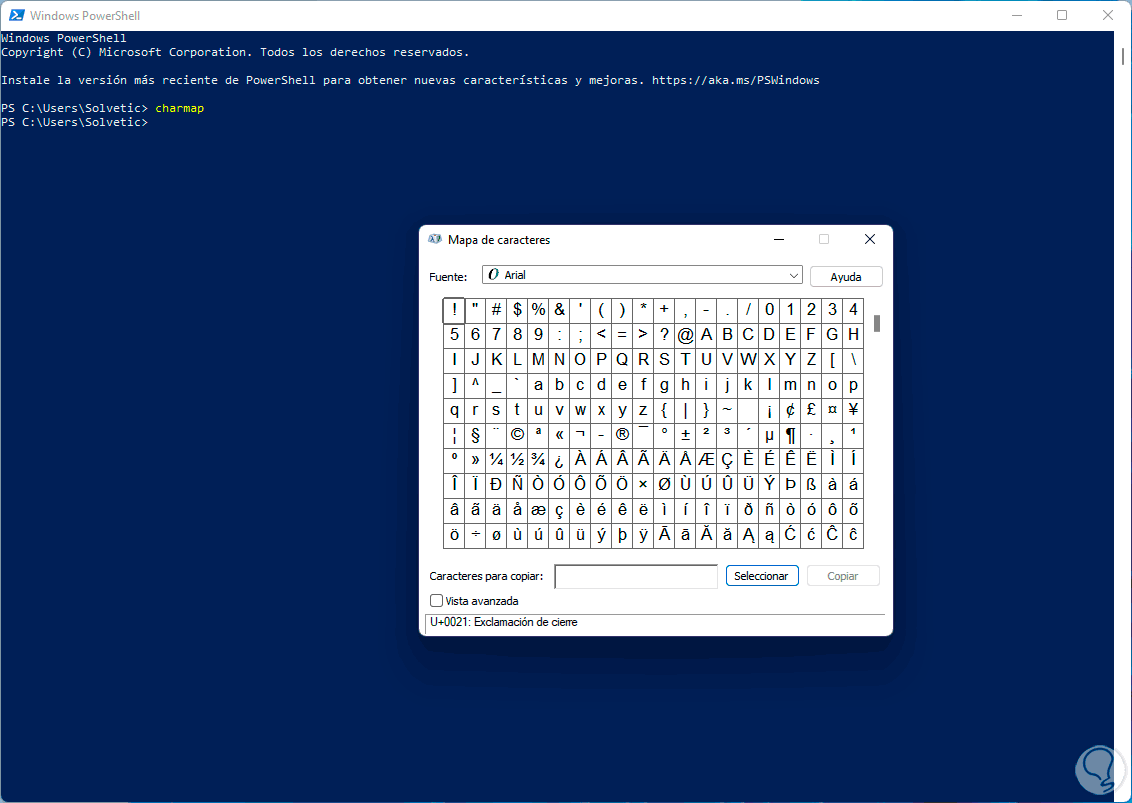1132x803 pixels.
Task: Select the Icelandic thorn Þ capital character
Action: pyautogui.click(x=791, y=485)
